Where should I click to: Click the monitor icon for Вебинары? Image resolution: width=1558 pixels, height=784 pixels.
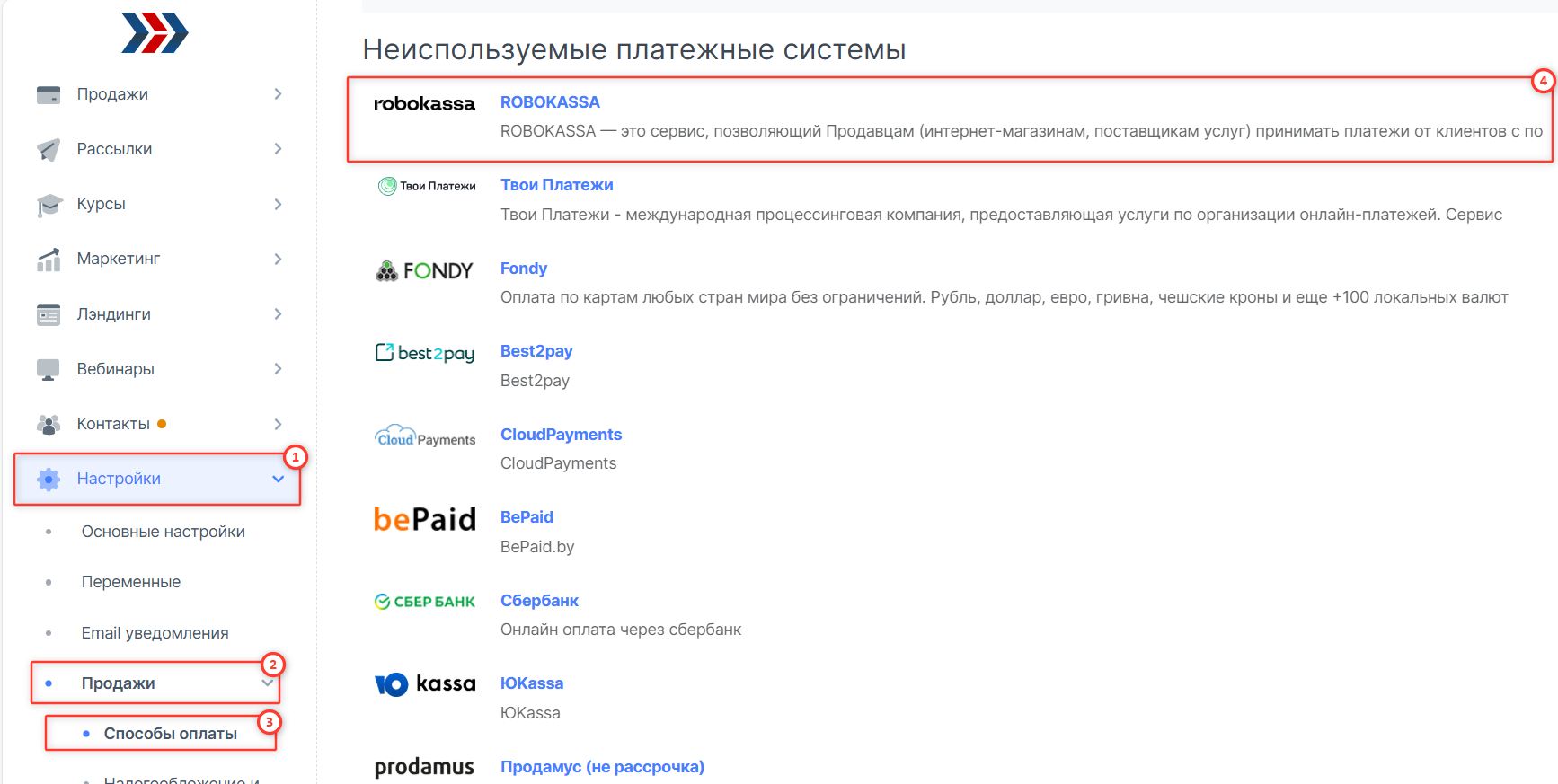pyautogui.click(x=49, y=369)
